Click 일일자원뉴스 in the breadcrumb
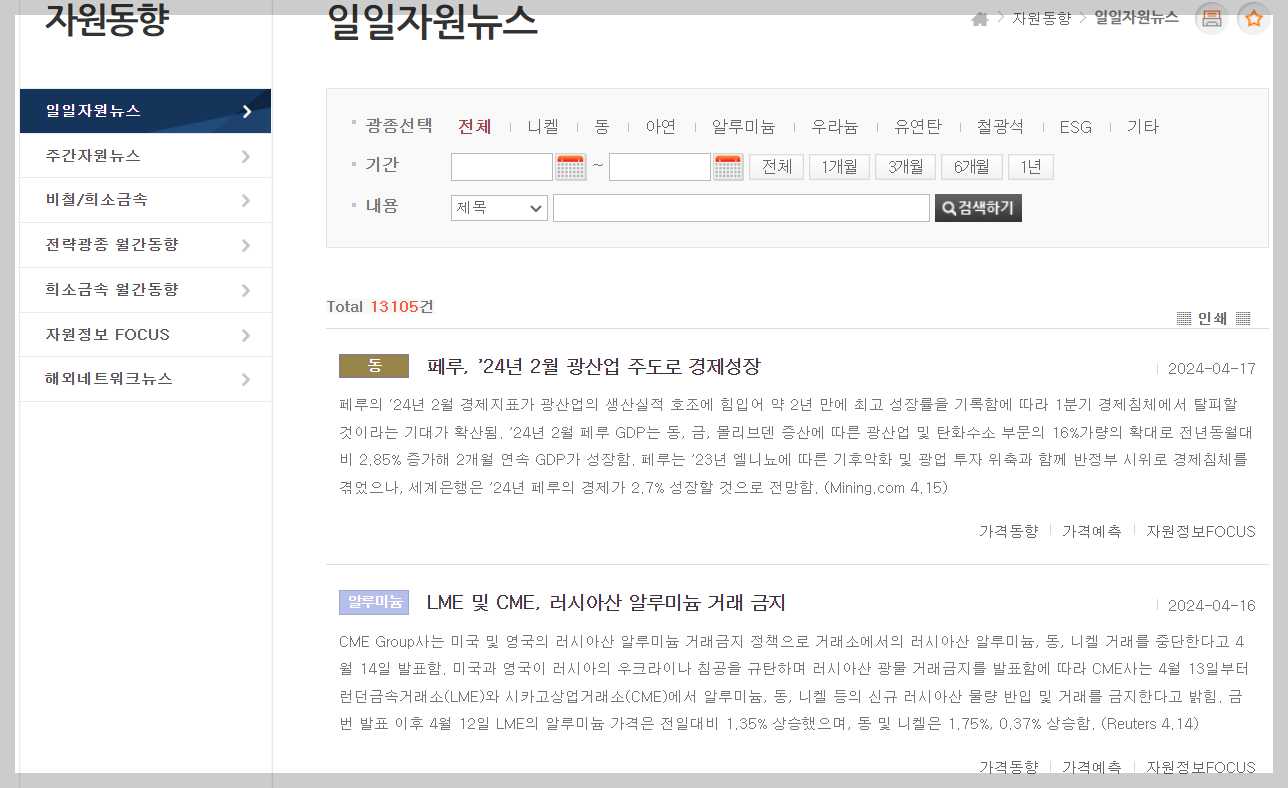Viewport: 1288px width, 788px height. point(1136,18)
